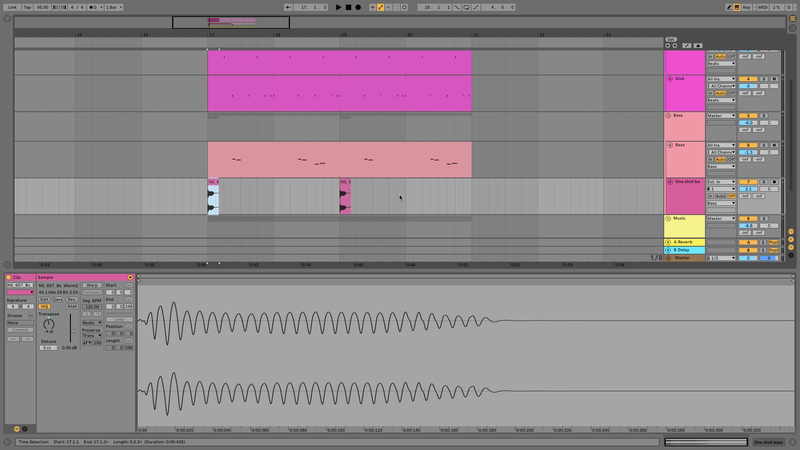The height and width of the screenshot is (450, 800).
Task: Adjust the Transpose knob
Action: (48, 324)
